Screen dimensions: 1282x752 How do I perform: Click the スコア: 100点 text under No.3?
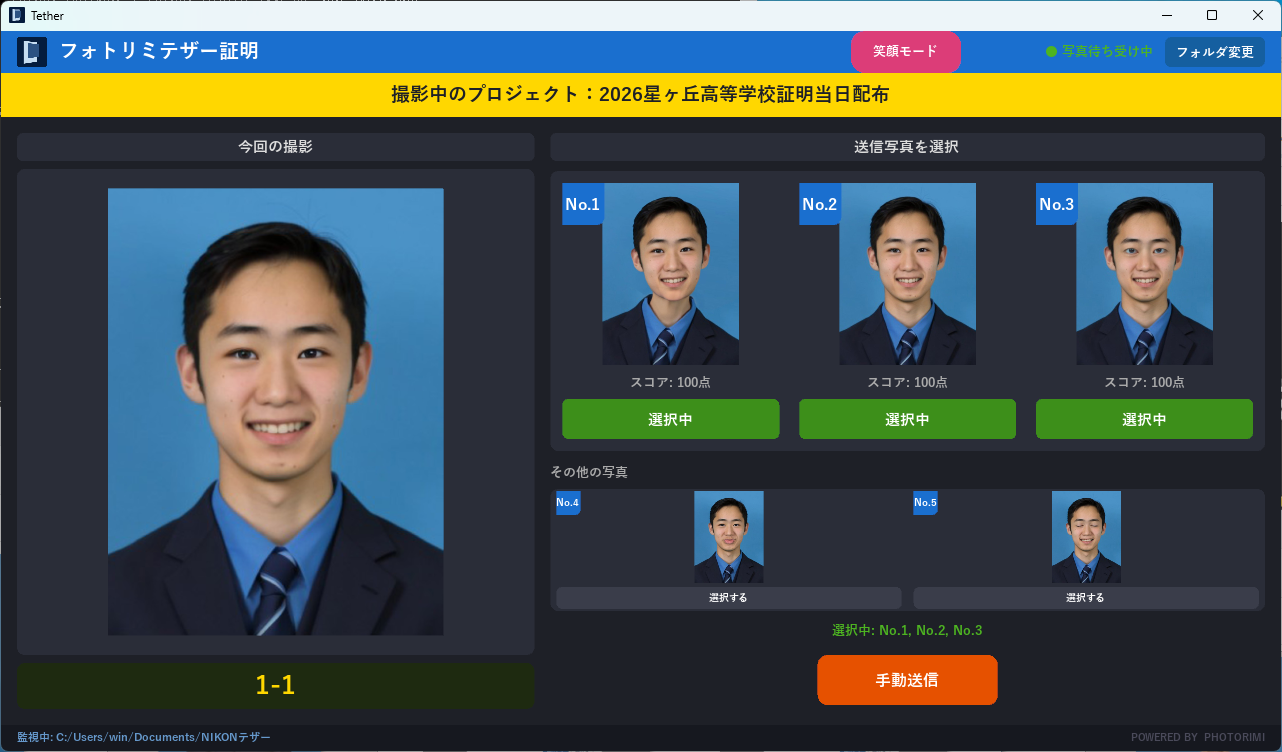click(1144, 382)
